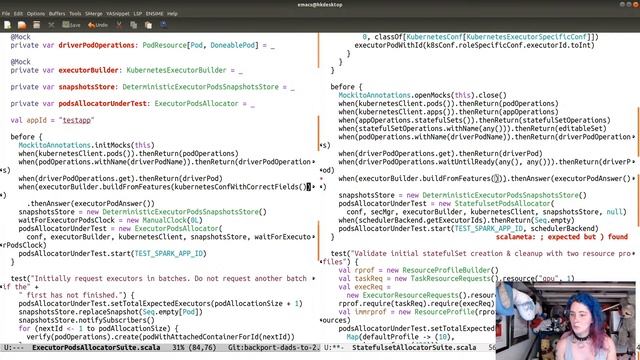Click the U:--- status in left mode line
Image resolution: width=640 pixels, height=360 pixels.
(x=14, y=348)
